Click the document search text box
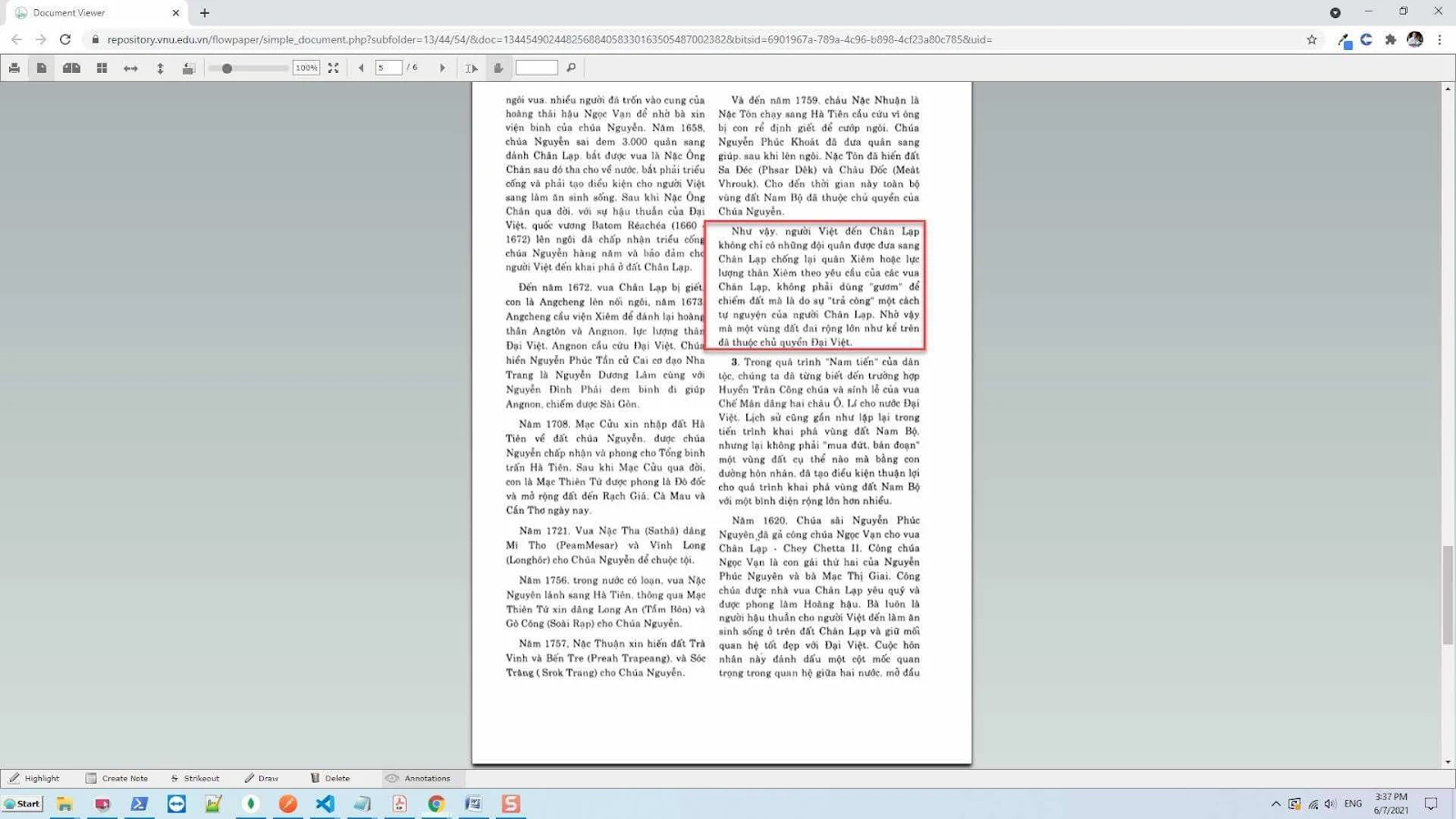This screenshot has width=1456, height=819. tap(537, 68)
